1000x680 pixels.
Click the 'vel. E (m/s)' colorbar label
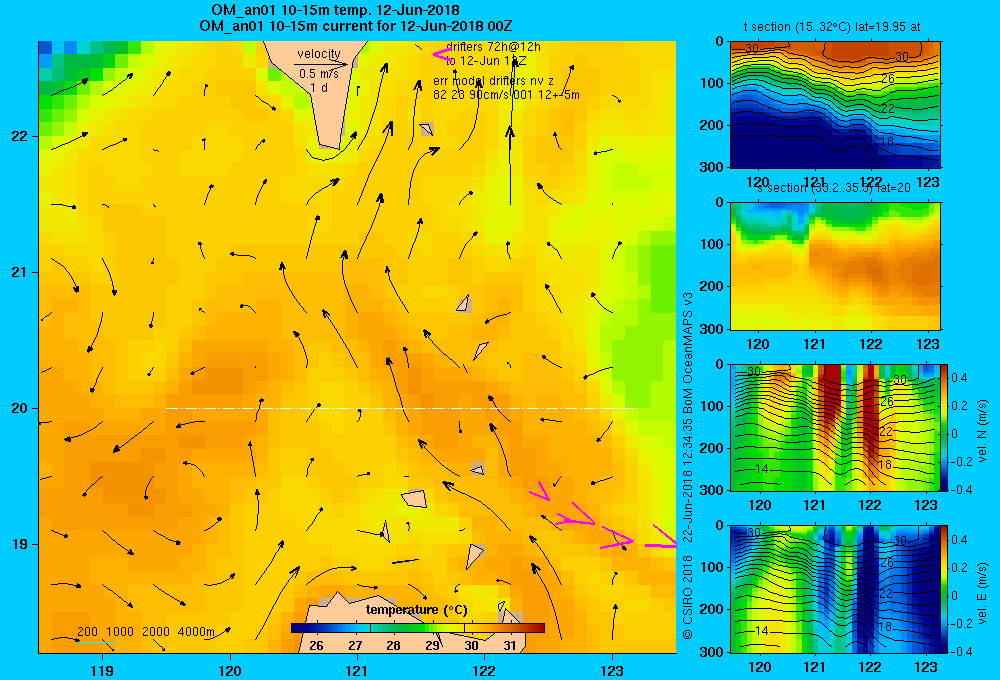click(982, 592)
